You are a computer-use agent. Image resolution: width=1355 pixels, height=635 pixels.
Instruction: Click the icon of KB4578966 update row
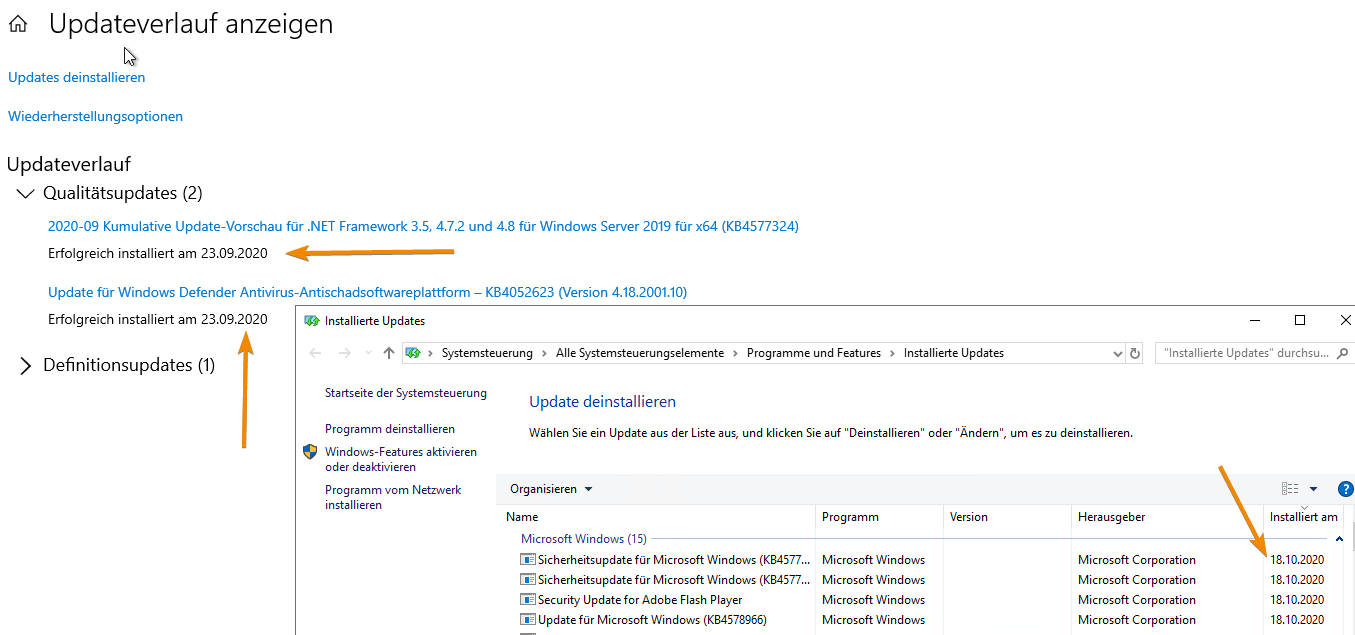pyautogui.click(x=527, y=620)
